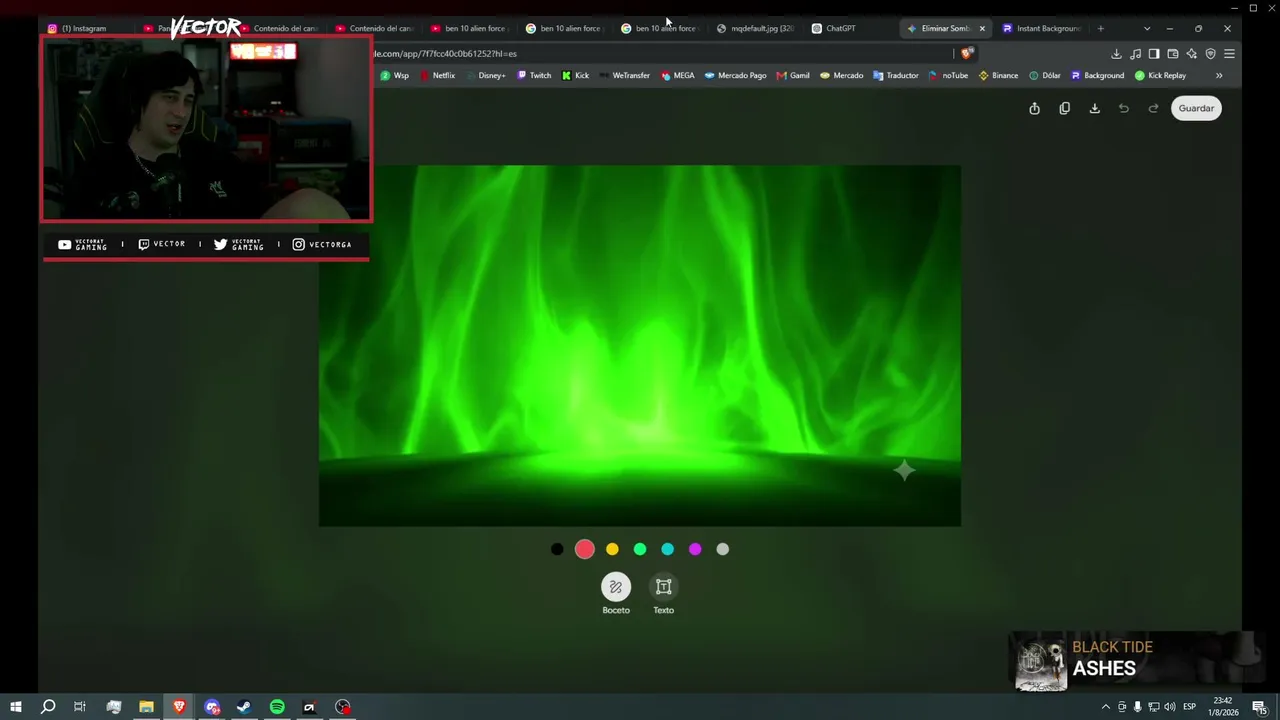The height and width of the screenshot is (720, 1280).
Task: Click the music note playlist icon
Action: click(x=1135, y=54)
